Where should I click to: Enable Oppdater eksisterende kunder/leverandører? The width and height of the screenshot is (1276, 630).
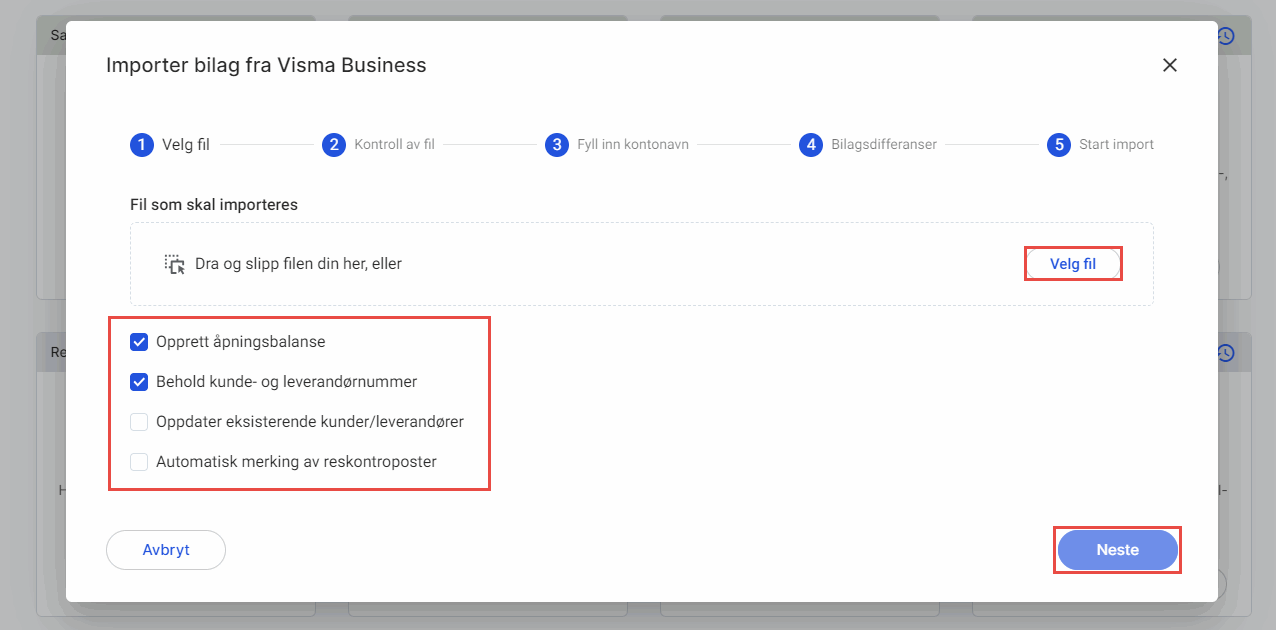tap(138, 421)
